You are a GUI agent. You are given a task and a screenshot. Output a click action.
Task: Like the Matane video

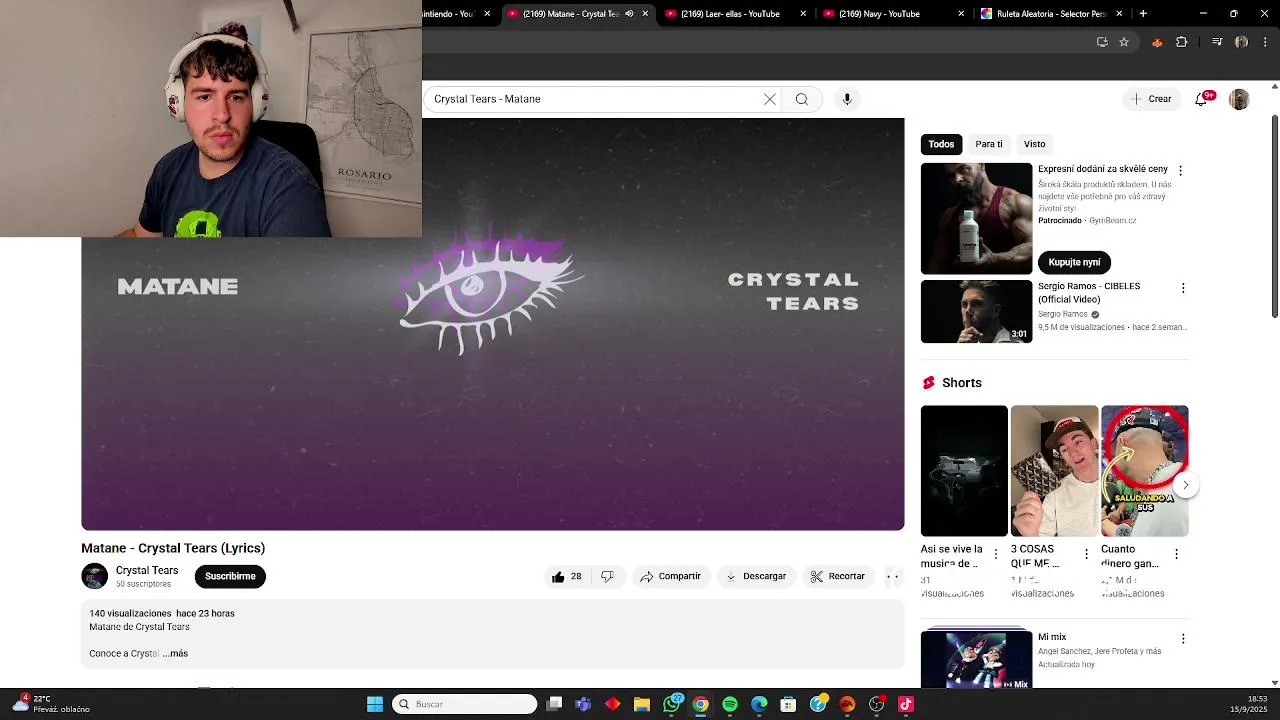tap(567, 576)
